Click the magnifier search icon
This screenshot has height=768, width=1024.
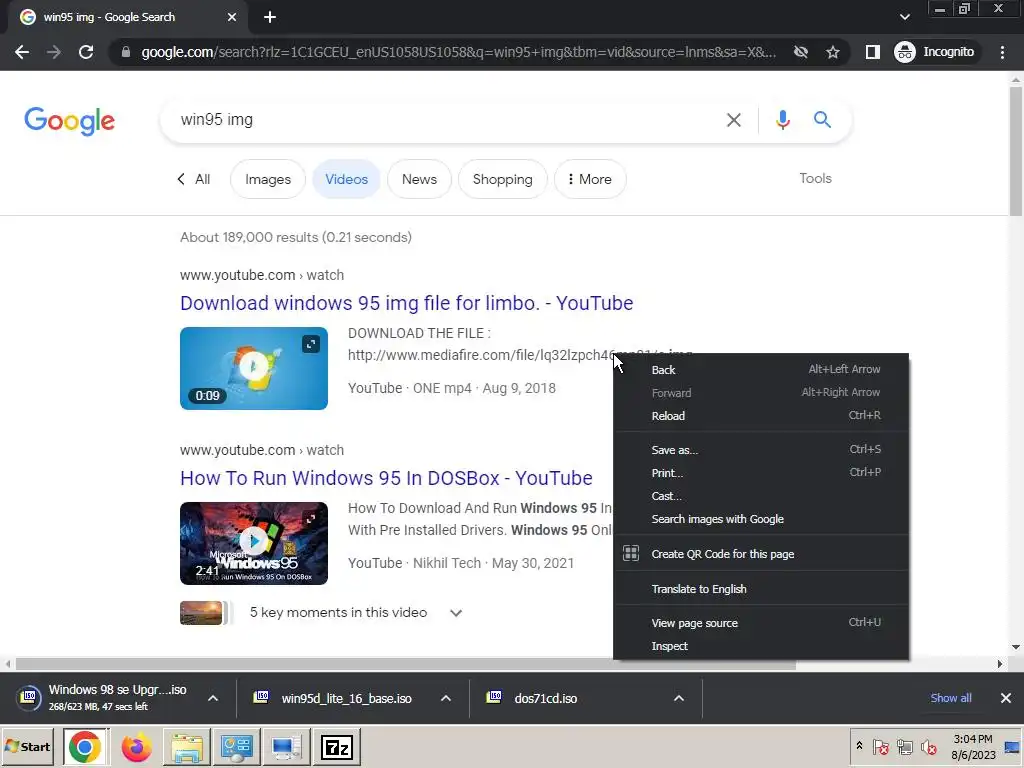click(x=822, y=120)
